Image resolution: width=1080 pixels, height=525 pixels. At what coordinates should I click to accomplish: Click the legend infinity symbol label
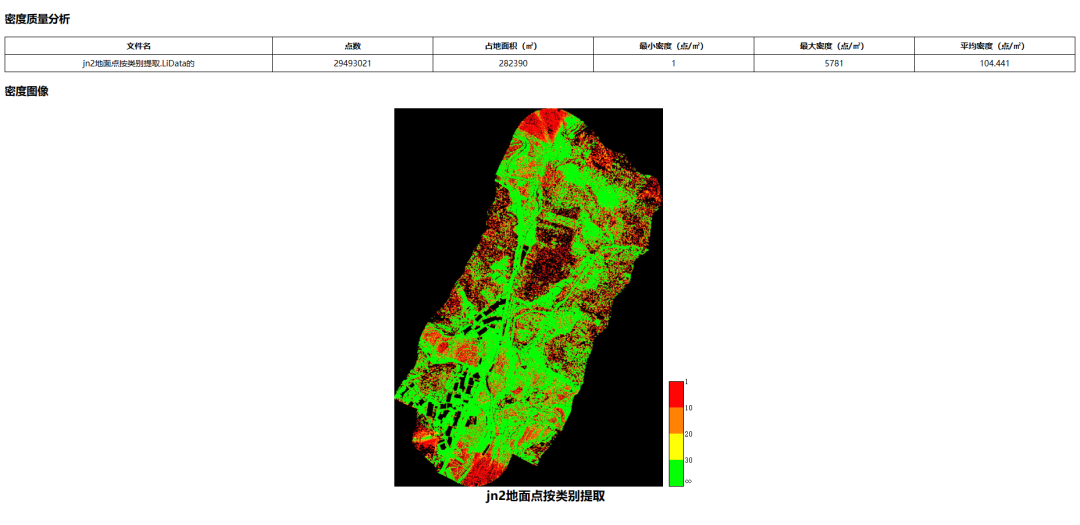pos(688,482)
